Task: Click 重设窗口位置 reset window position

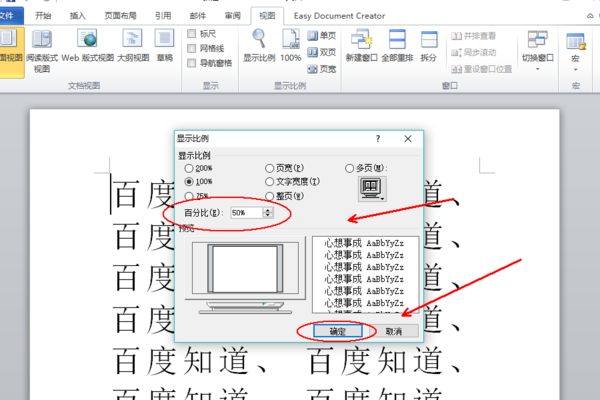Action: coord(481,69)
